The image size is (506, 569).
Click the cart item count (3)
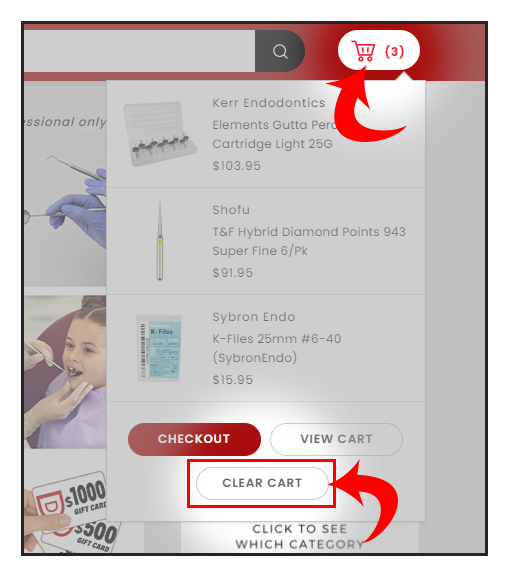click(x=394, y=51)
